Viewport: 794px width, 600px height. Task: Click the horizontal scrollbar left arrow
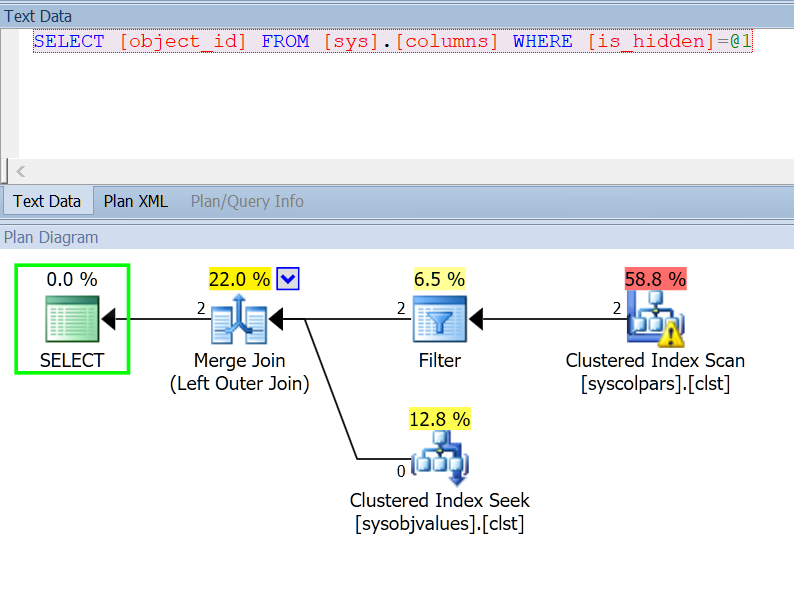click(x=20, y=172)
